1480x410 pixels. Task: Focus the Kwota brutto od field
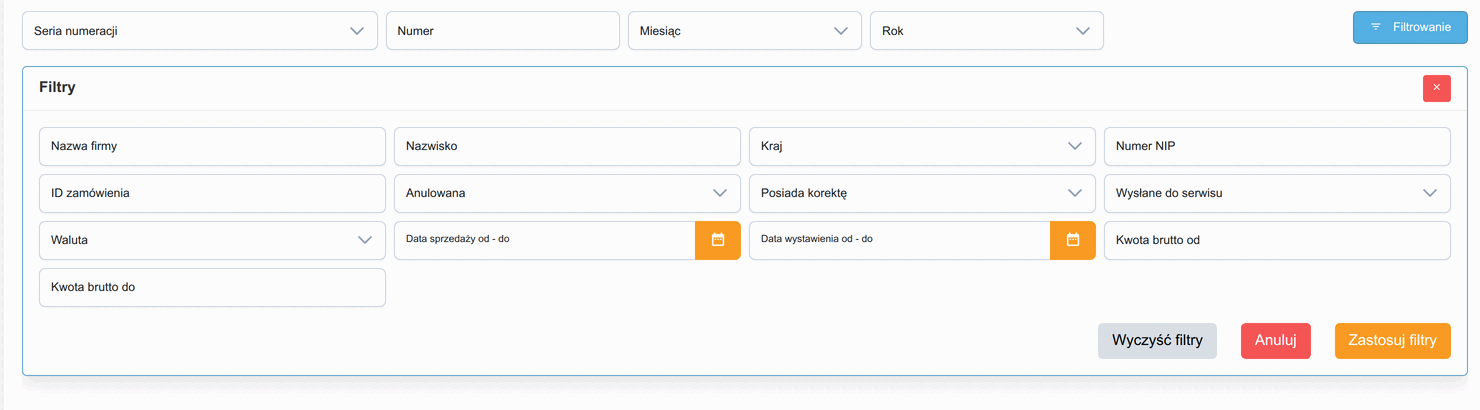[1277, 240]
